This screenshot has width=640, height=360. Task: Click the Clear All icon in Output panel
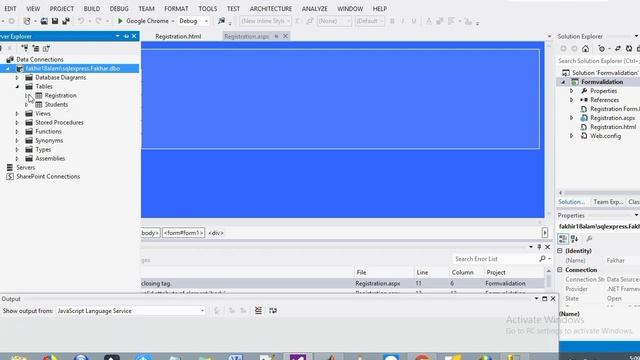tap(258, 311)
